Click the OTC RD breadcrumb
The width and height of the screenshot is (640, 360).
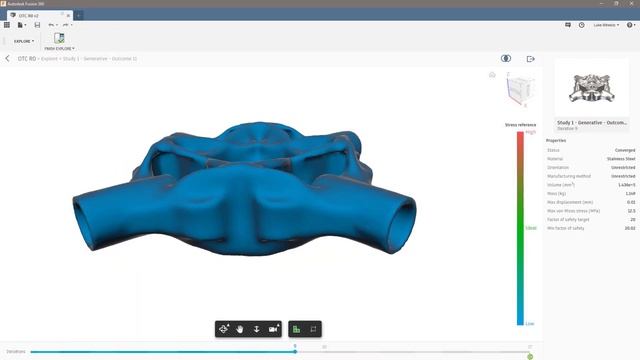tap(27, 59)
